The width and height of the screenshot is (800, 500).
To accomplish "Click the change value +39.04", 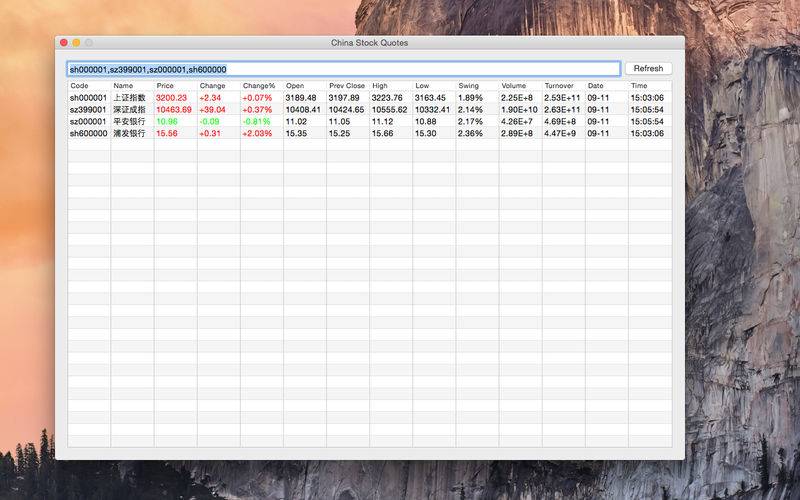I will pyautogui.click(x=212, y=110).
